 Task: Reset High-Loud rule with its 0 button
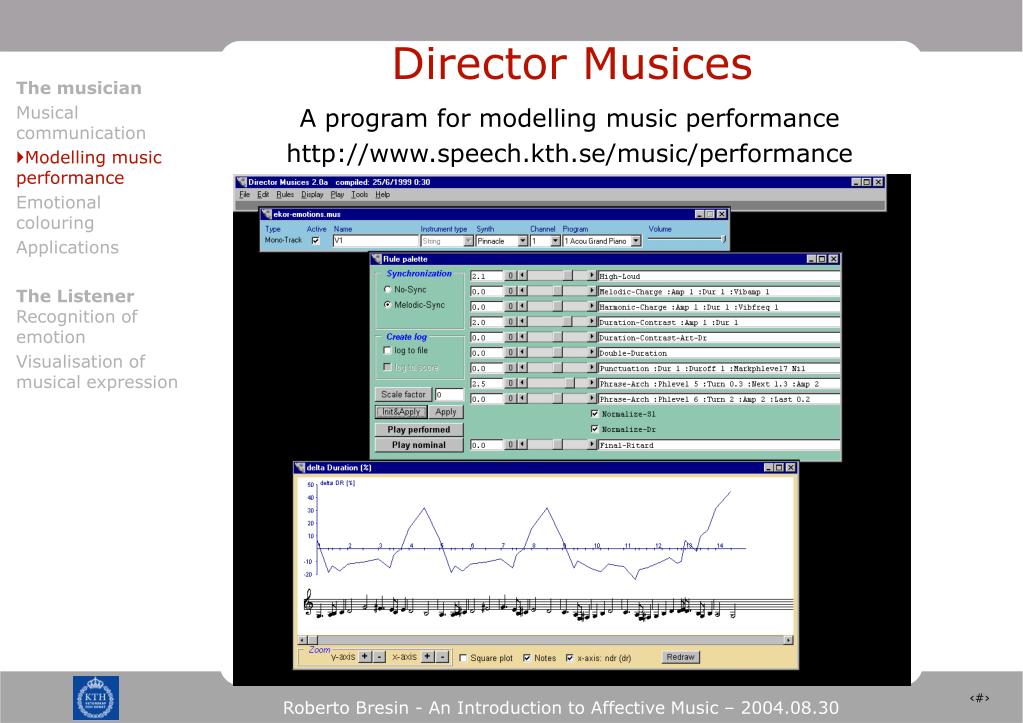tap(512, 276)
